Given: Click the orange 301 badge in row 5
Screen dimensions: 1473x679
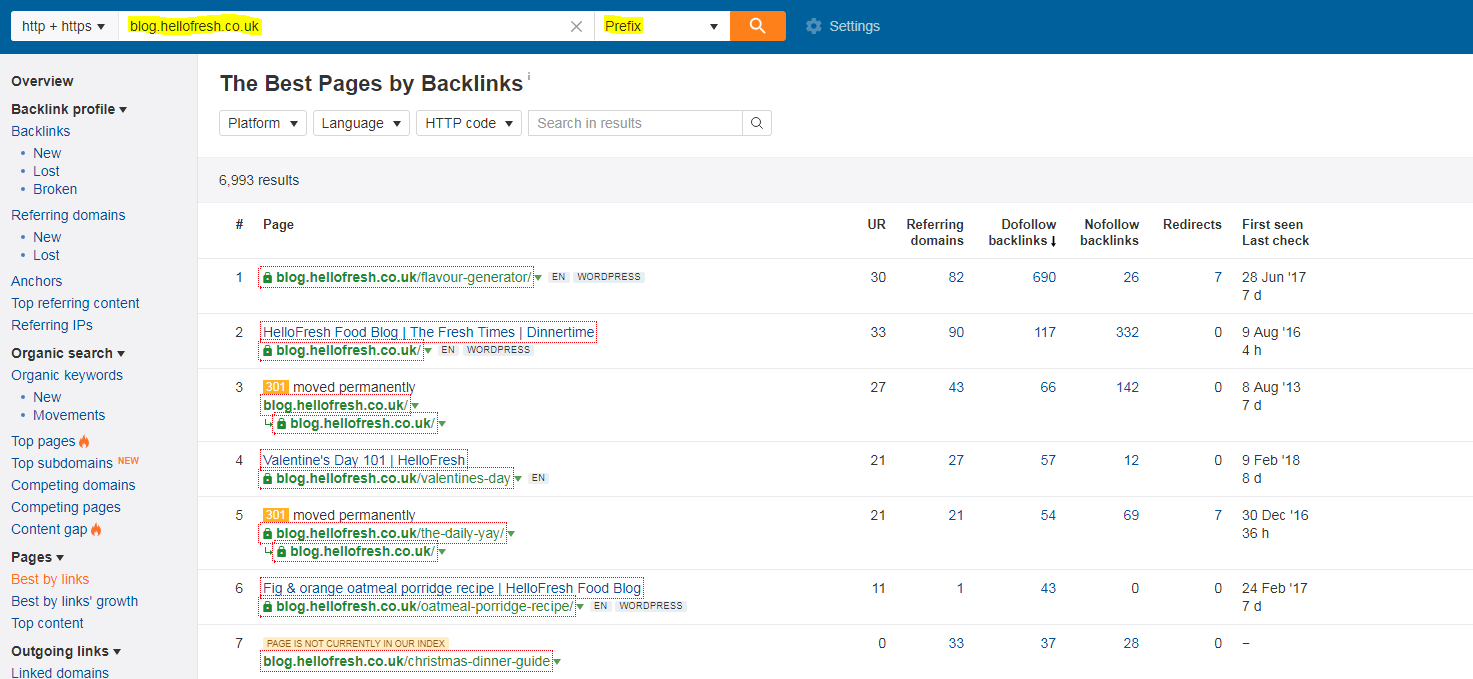Looking at the screenshot, I should (275, 515).
